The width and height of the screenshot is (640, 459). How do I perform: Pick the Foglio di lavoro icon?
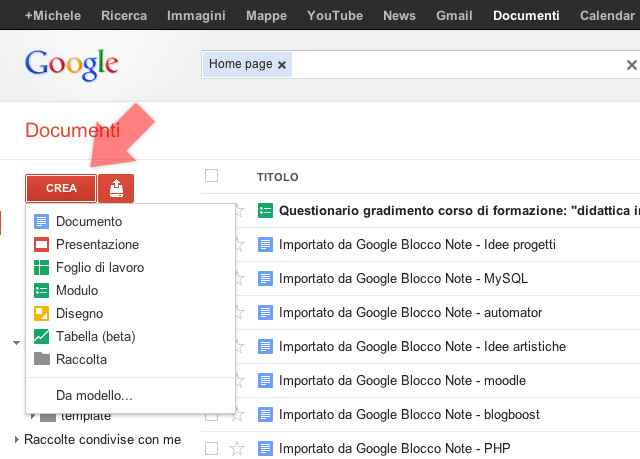pos(42,267)
